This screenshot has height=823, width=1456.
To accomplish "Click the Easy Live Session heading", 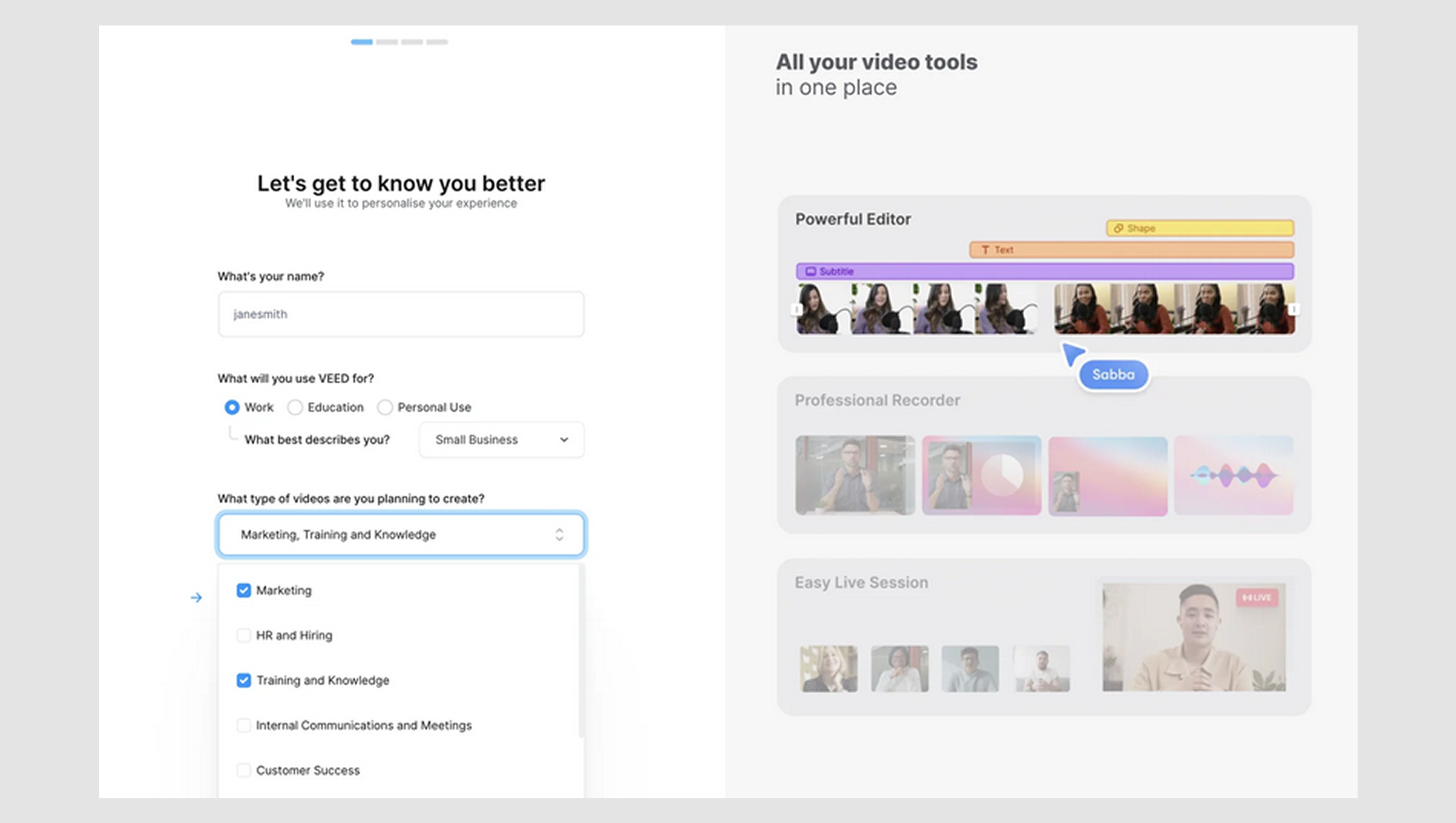I will (x=861, y=583).
